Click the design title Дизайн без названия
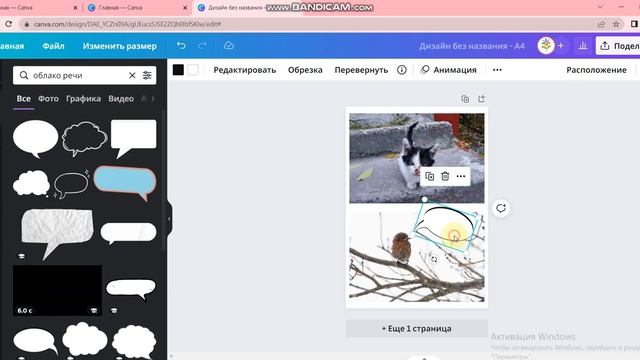This screenshot has width=640, height=360. (471, 46)
